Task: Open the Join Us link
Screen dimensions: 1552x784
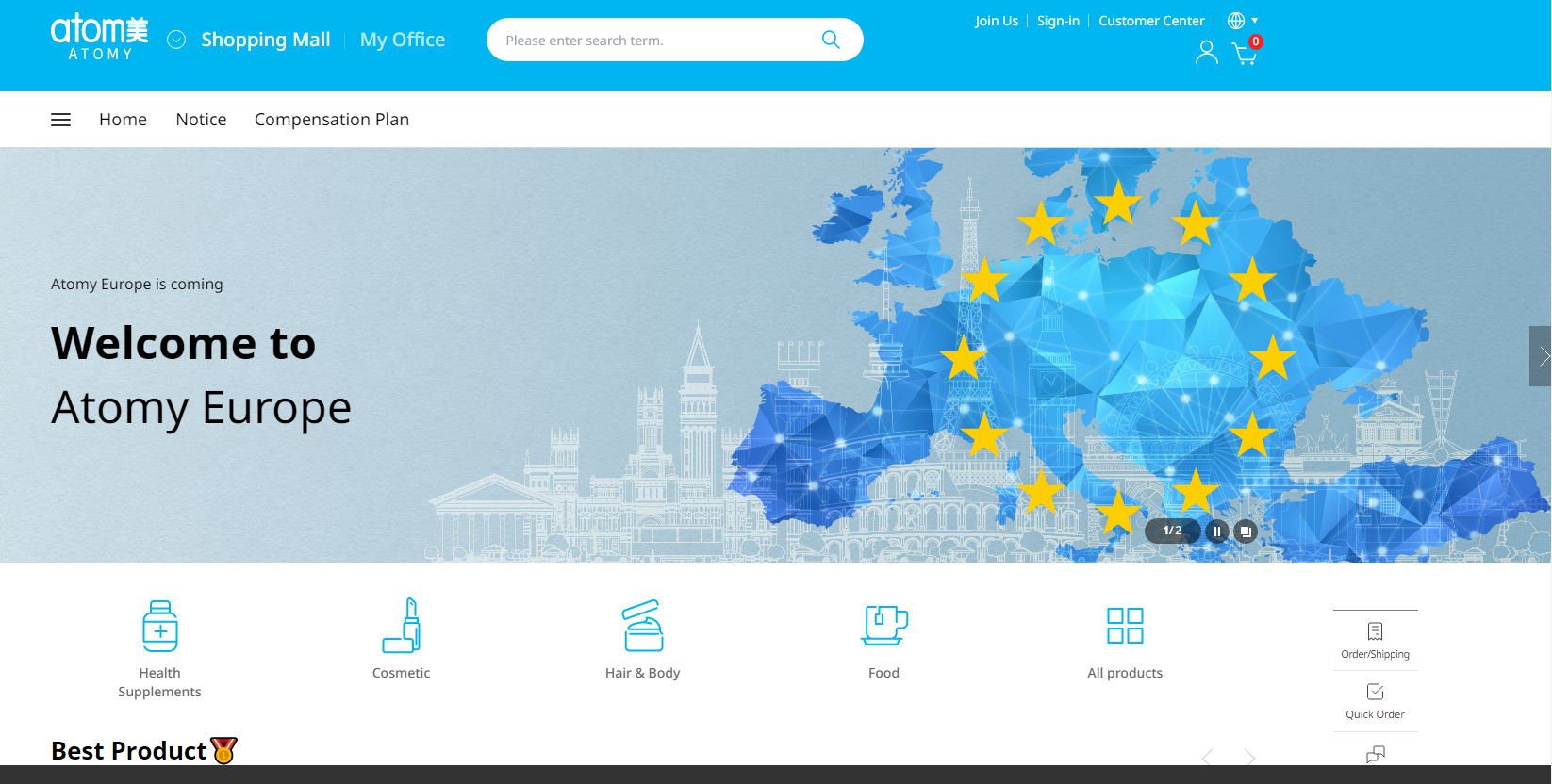Action: tap(997, 21)
